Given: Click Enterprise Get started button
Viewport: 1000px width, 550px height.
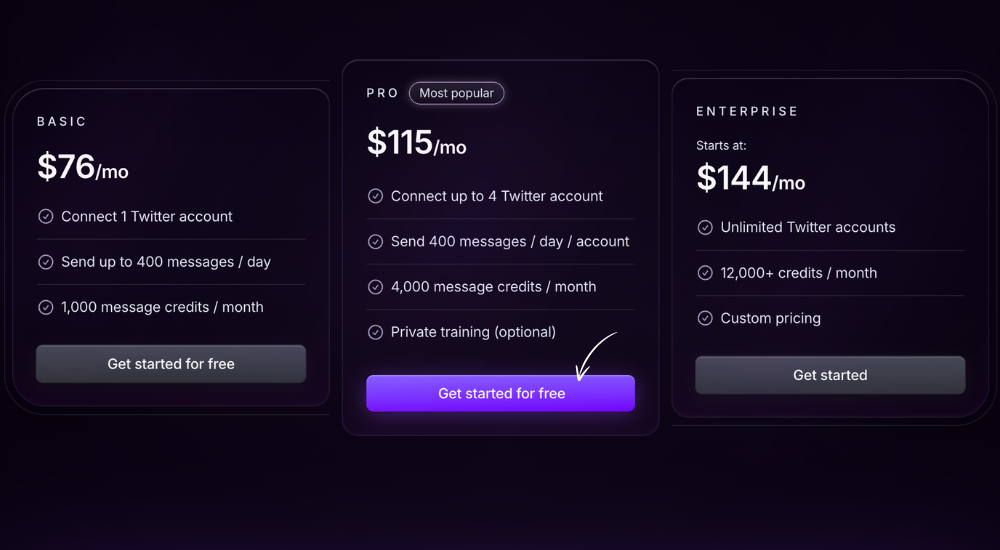Looking at the screenshot, I should click(x=830, y=375).
